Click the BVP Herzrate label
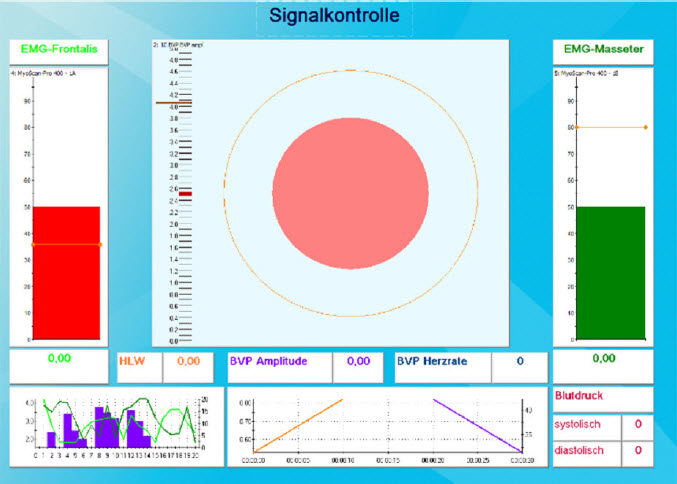Image resolution: width=677 pixels, height=484 pixels. [432, 361]
